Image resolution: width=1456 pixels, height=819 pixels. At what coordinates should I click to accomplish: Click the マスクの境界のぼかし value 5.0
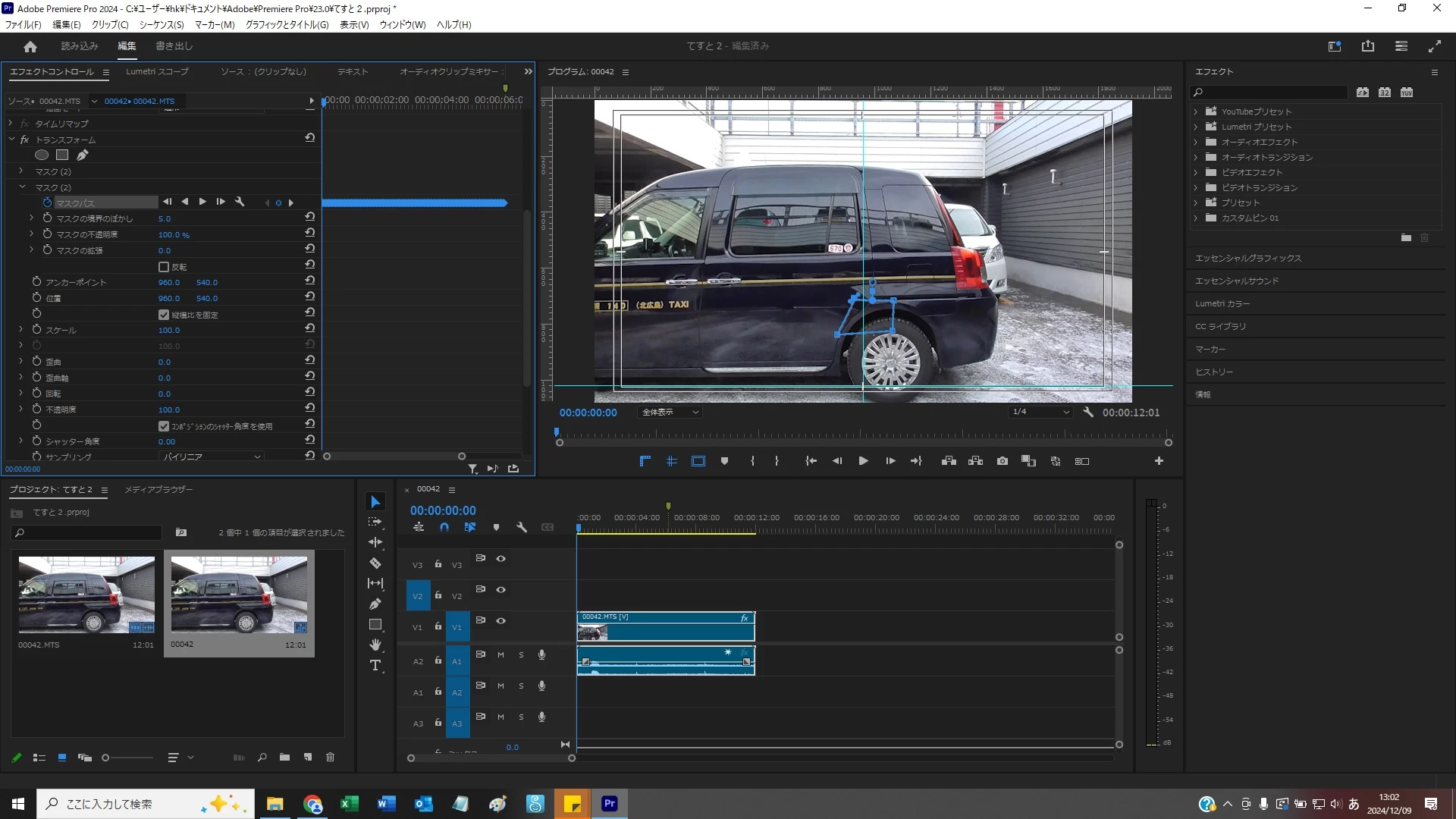coord(165,219)
